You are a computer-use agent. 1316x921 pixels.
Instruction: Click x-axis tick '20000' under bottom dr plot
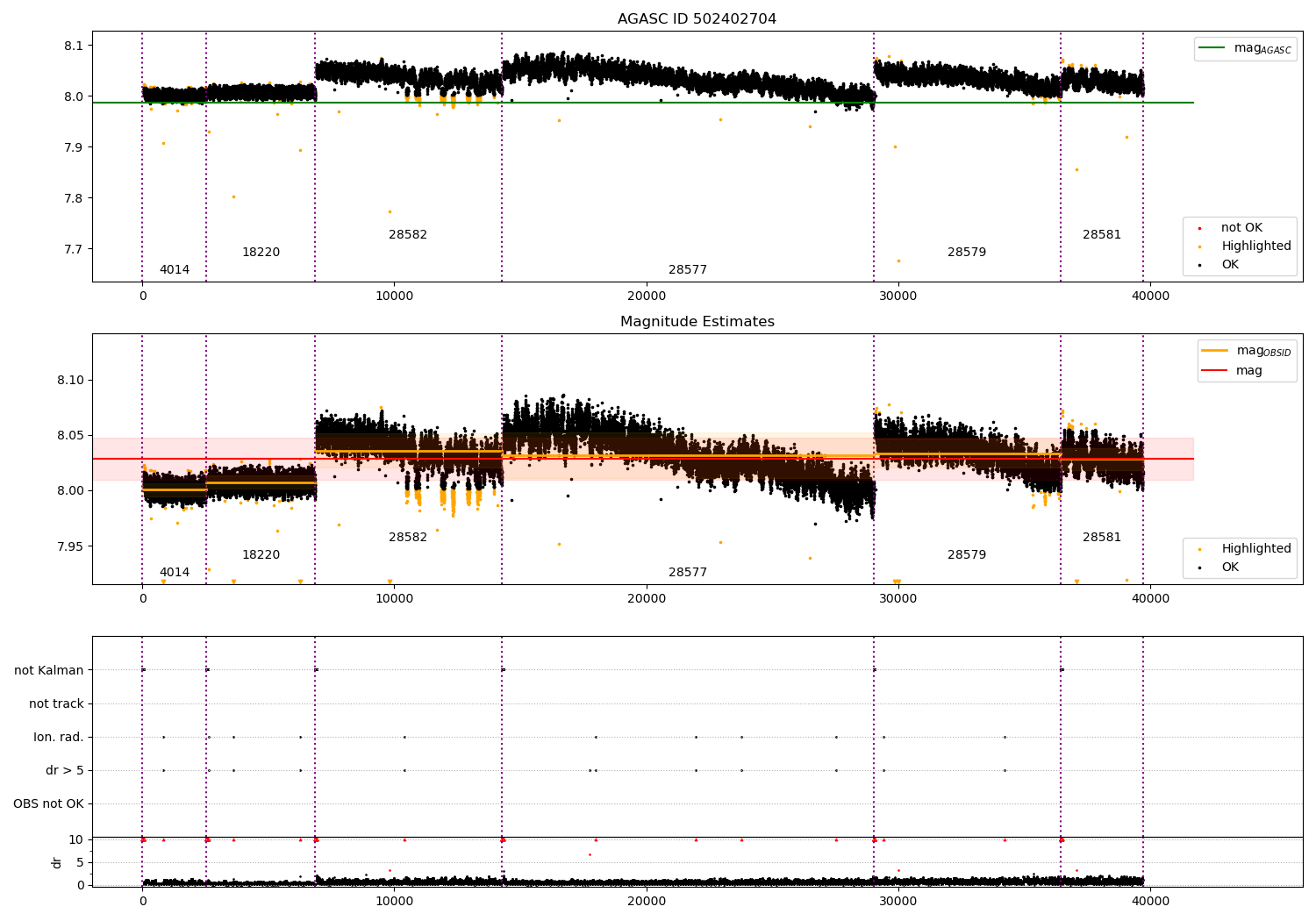[x=647, y=902]
